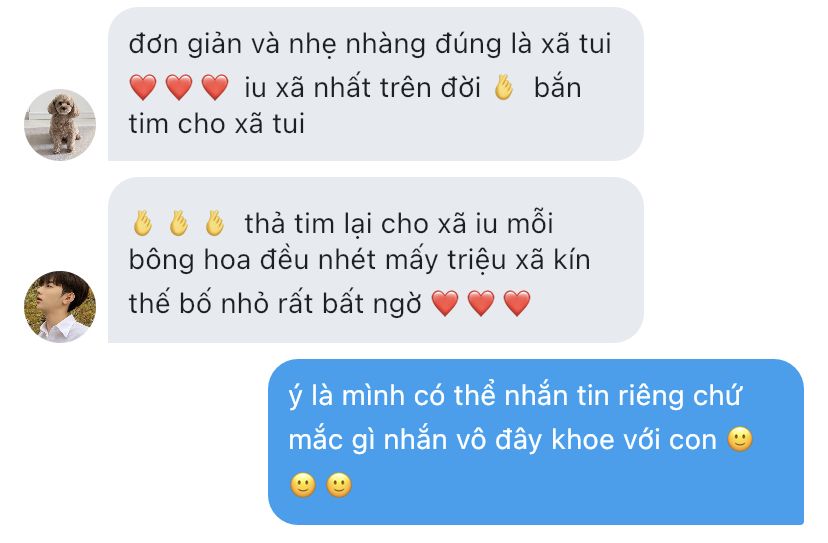828x543 pixels.
Task: Open the avatar of man in white shirt
Action: click(x=60, y=306)
